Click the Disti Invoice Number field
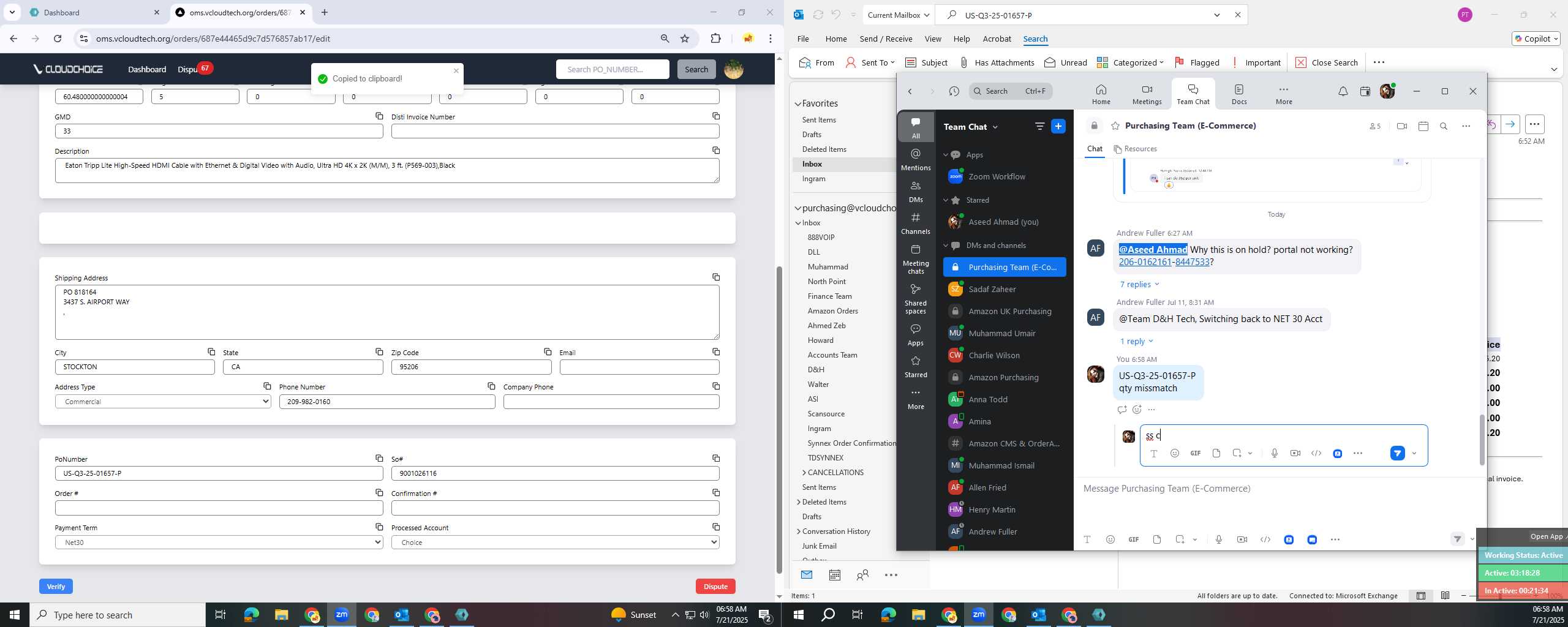Screen dimensions: 1568x627 click(555, 131)
